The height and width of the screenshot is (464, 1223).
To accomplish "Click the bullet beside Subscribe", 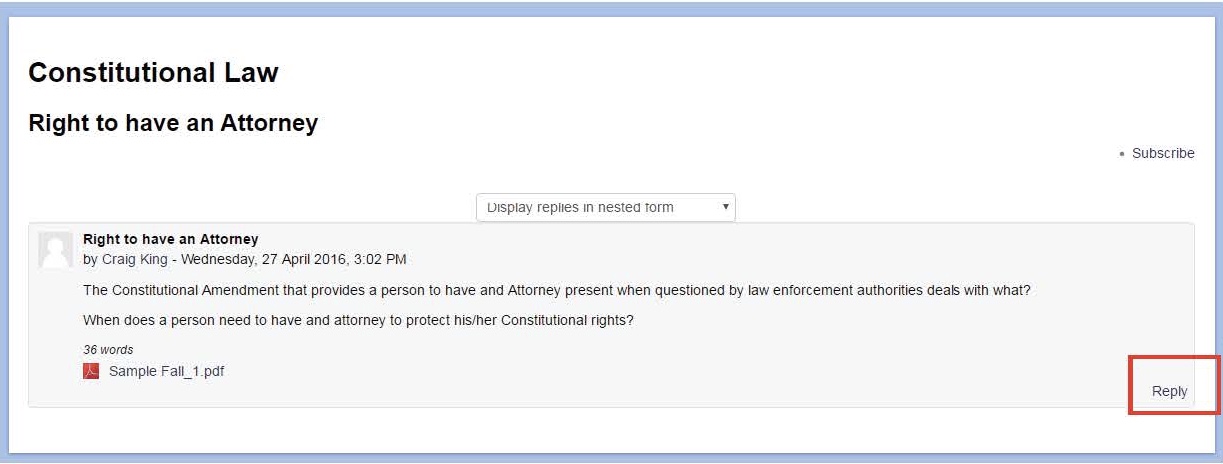I will coord(1122,154).
